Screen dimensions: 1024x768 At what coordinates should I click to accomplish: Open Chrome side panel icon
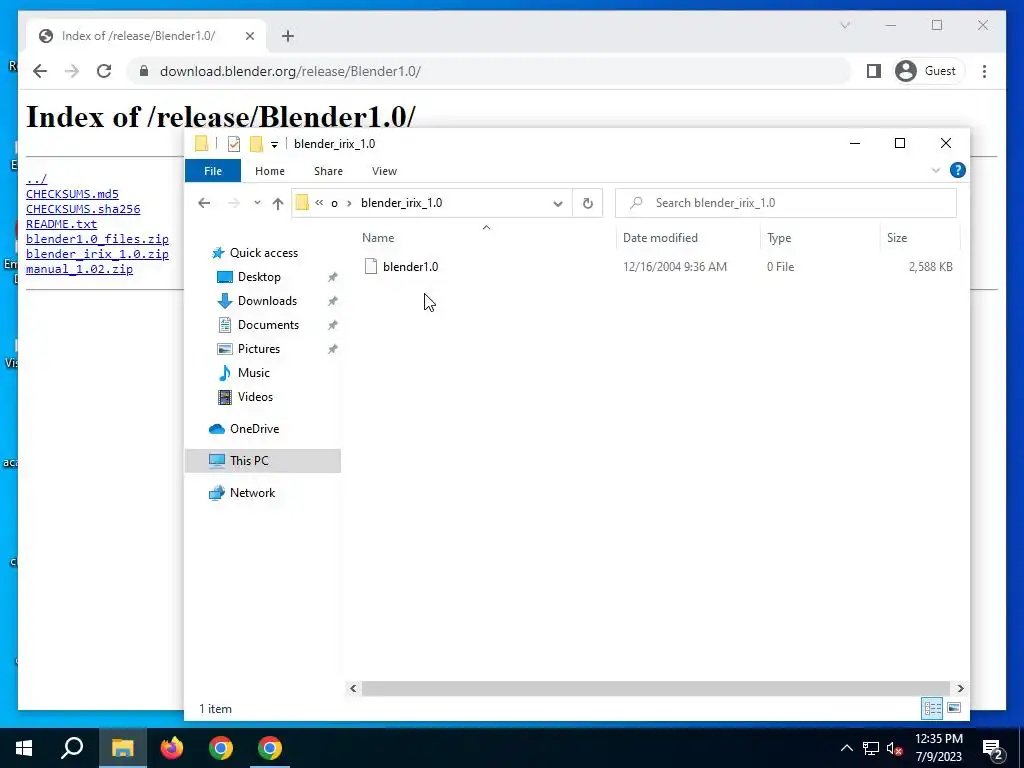coord(874,71)
